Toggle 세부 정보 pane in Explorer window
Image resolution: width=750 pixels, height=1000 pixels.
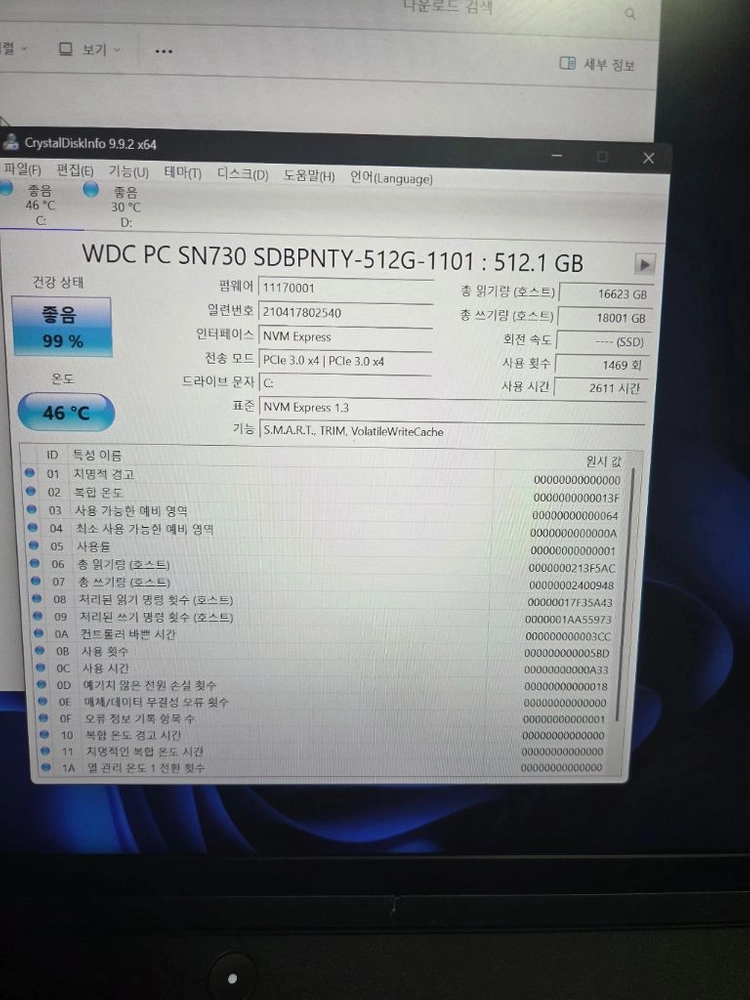pos(597,64)
